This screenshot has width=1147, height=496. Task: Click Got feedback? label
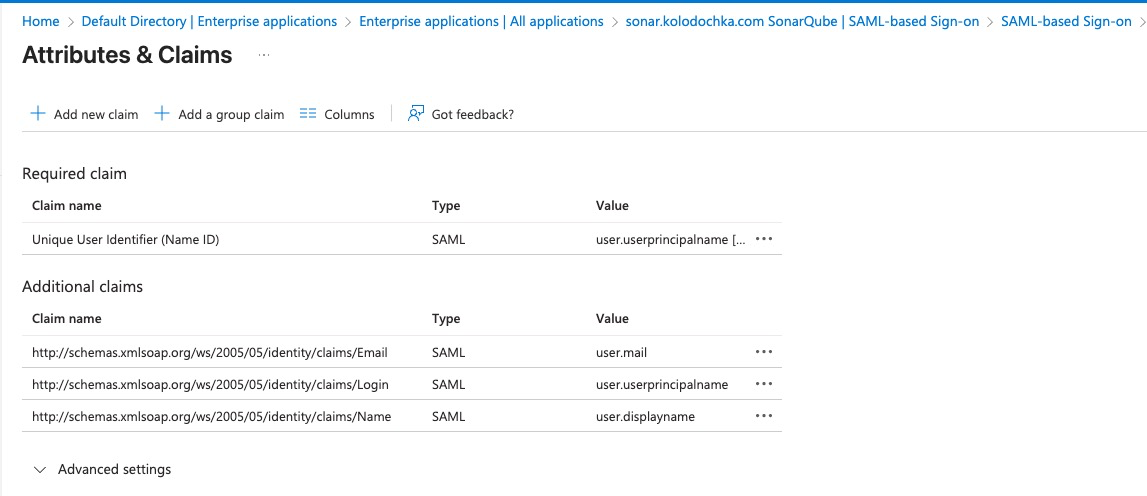[x=473, y=114]
